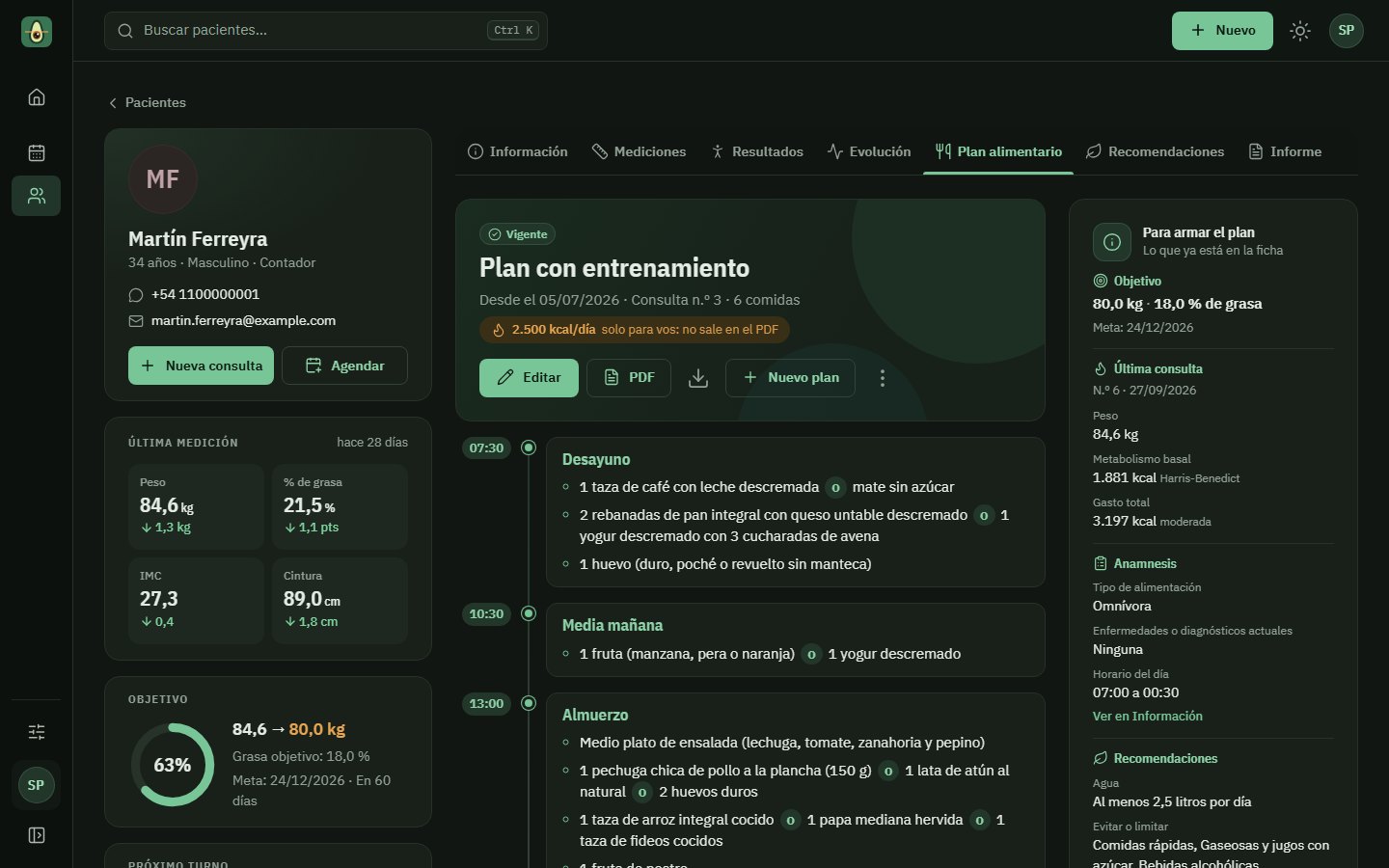Click the 63% progress ring
The width and height of the screenshot is (1389, 868).
click(173, 765)
